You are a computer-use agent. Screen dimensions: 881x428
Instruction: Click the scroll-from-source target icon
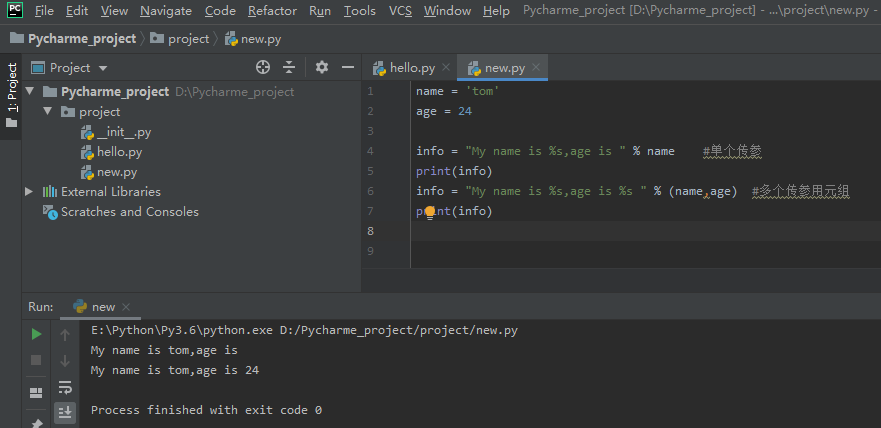click(x=263, y=67)
